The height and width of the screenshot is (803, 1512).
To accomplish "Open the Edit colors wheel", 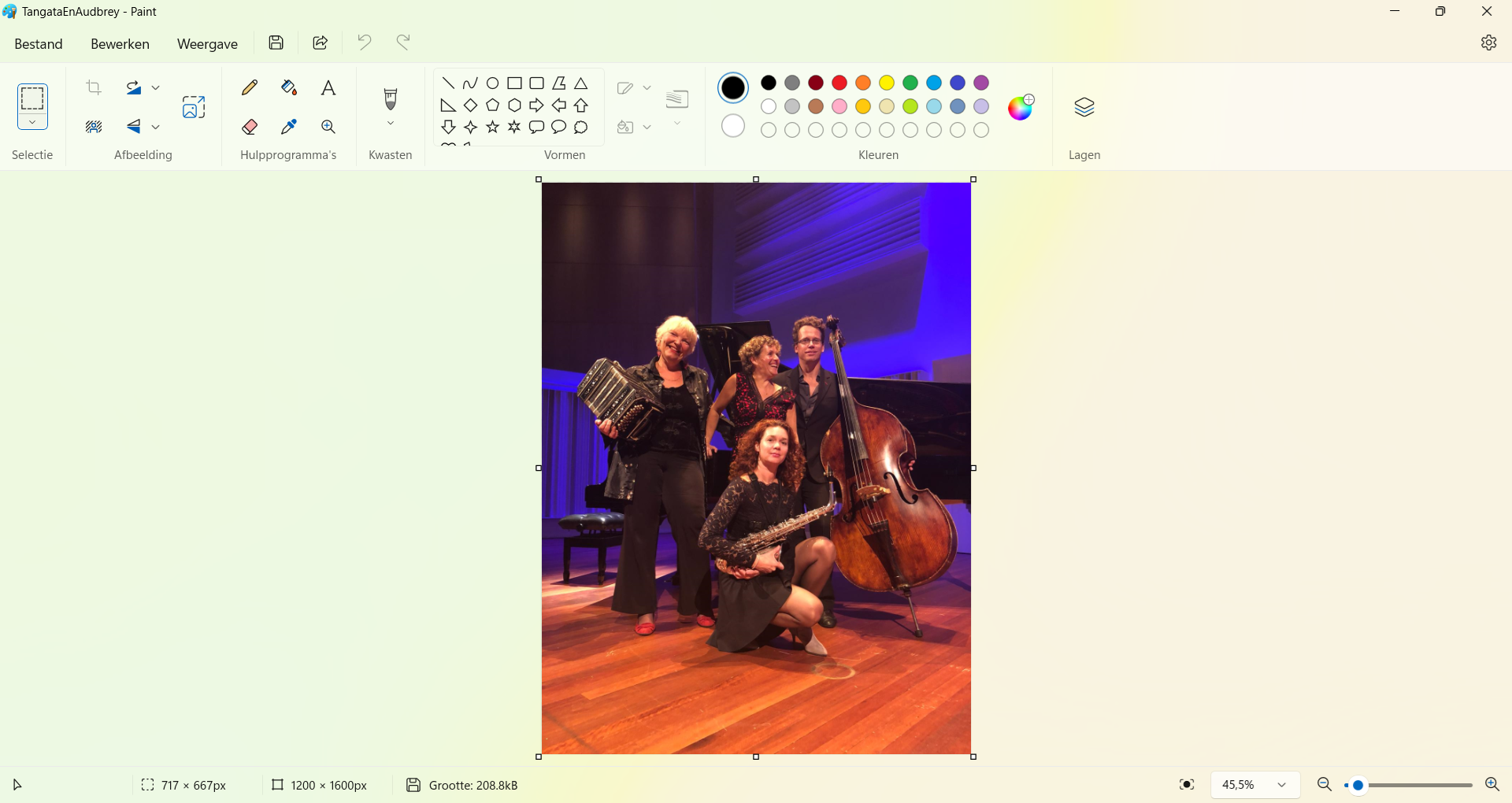I will click(1021, 107).
